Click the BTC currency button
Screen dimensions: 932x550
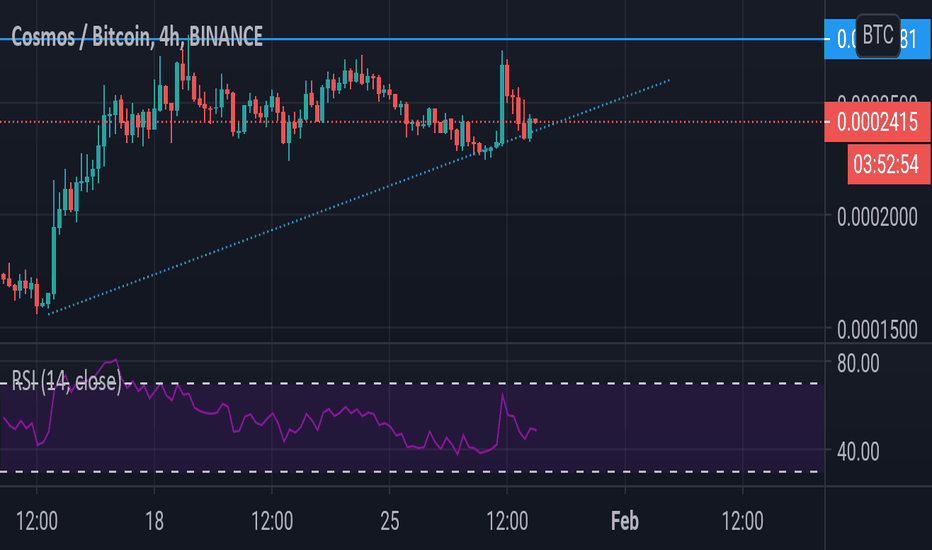pos(877,36)
